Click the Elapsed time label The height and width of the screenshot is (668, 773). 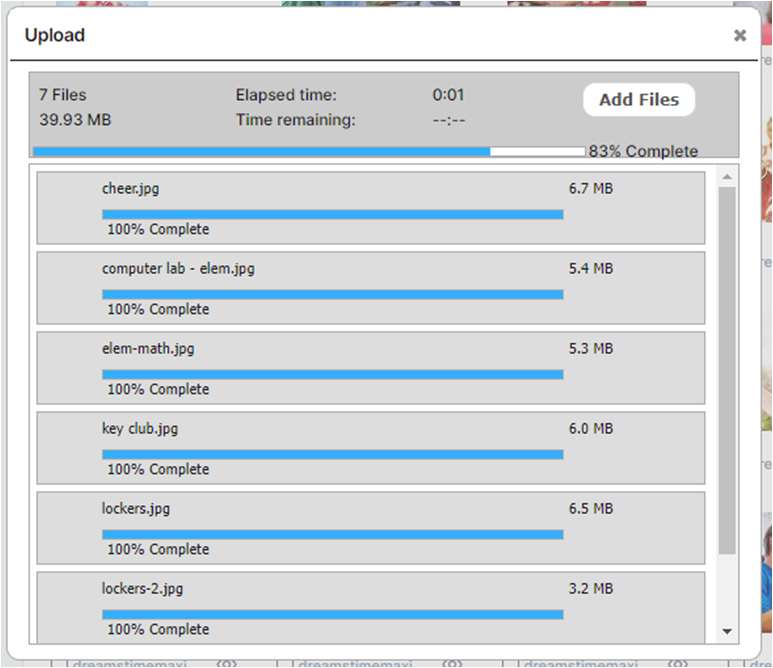coord(286,95)
